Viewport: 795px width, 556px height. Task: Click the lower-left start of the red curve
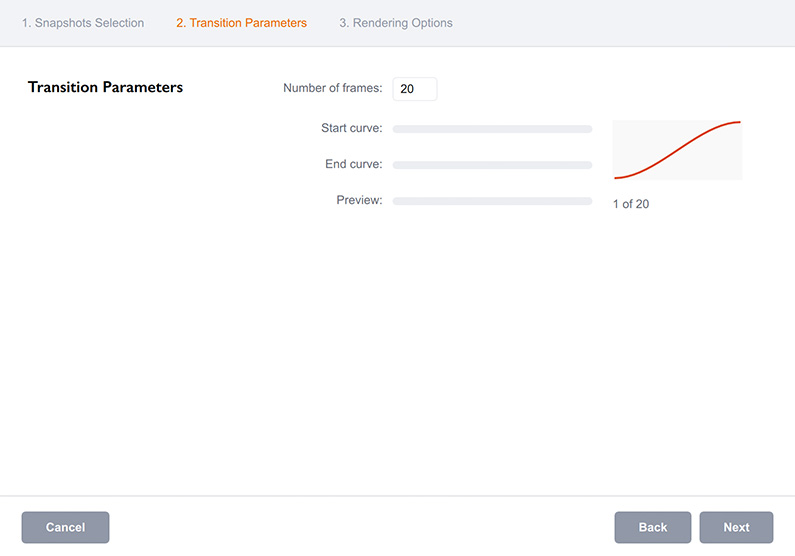[616, 178]
